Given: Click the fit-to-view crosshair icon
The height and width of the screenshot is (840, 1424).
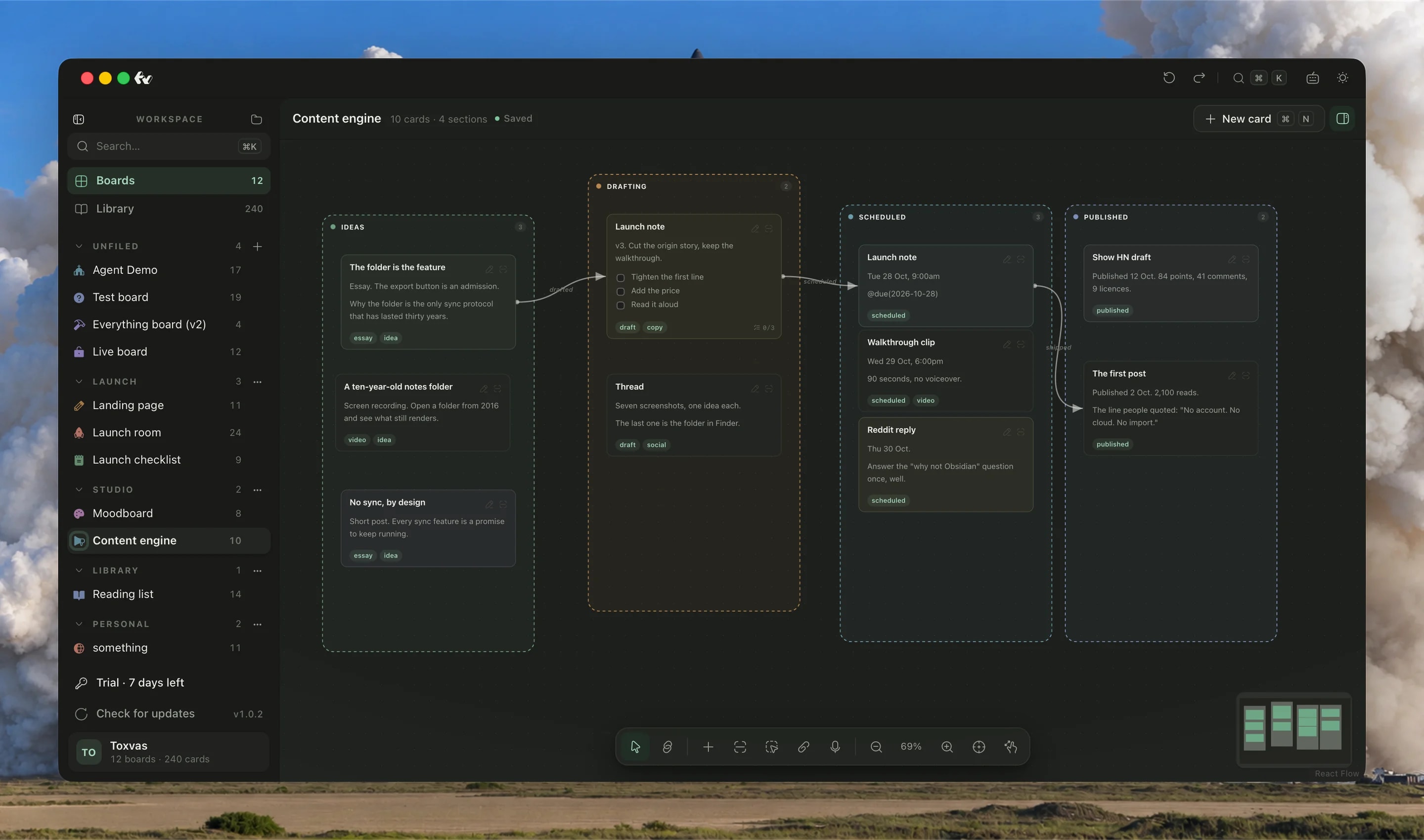Looking at the screenshot, I should (x=979, y=747).
